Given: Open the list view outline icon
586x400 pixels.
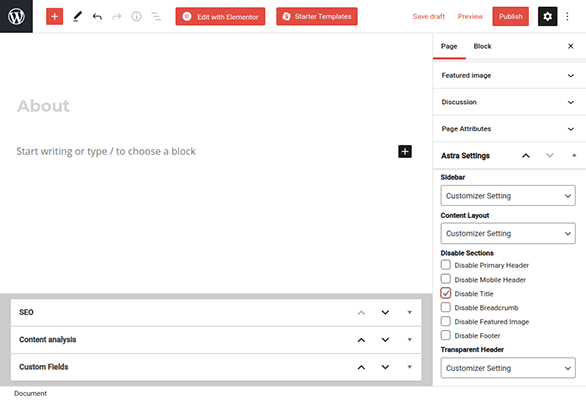Looking at the screenshot, I should click(x=156, y=16).
